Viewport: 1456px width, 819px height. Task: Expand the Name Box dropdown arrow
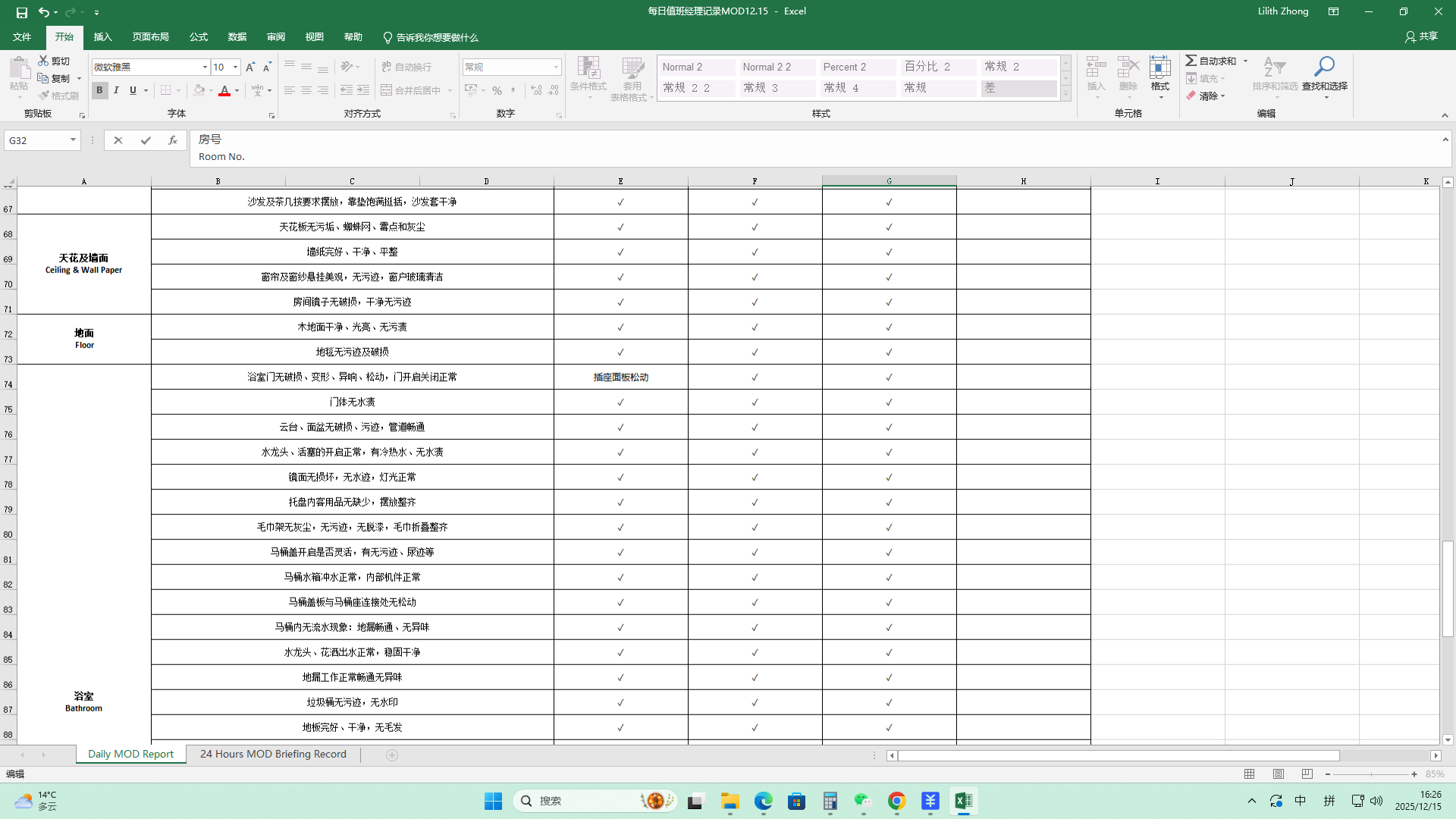tap(73, 140)
